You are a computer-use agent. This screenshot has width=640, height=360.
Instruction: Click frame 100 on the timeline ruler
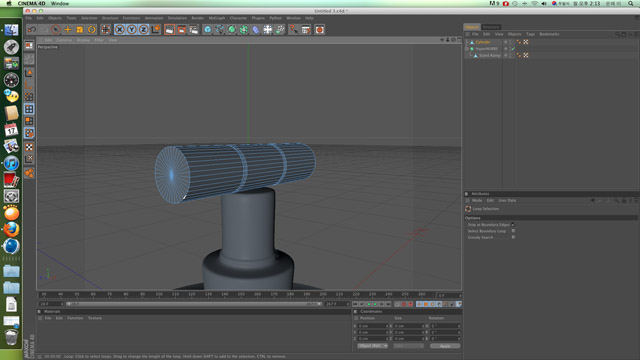(x=159, y=294)
